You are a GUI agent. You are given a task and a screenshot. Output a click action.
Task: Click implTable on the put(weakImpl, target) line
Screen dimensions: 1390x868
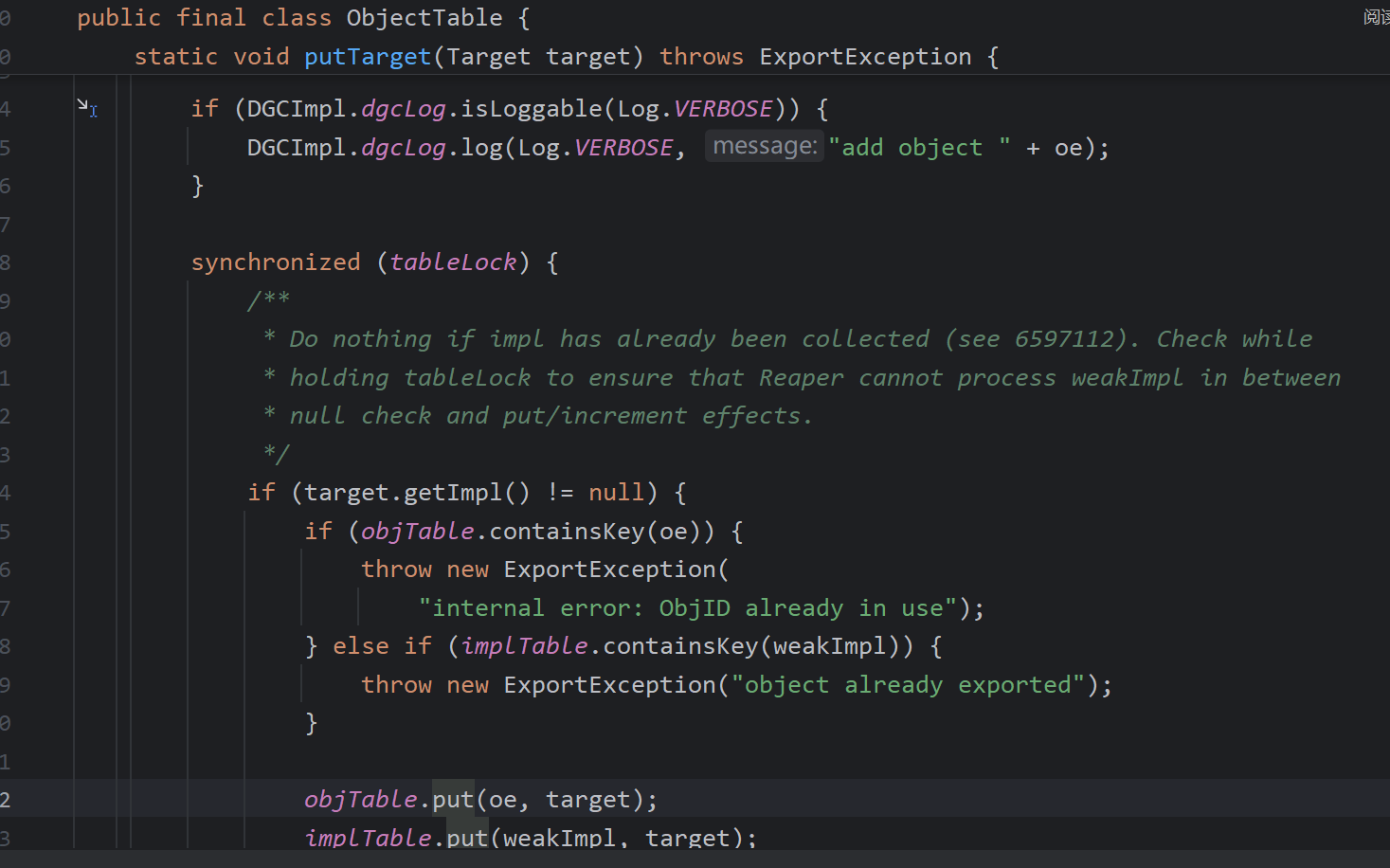368,838
